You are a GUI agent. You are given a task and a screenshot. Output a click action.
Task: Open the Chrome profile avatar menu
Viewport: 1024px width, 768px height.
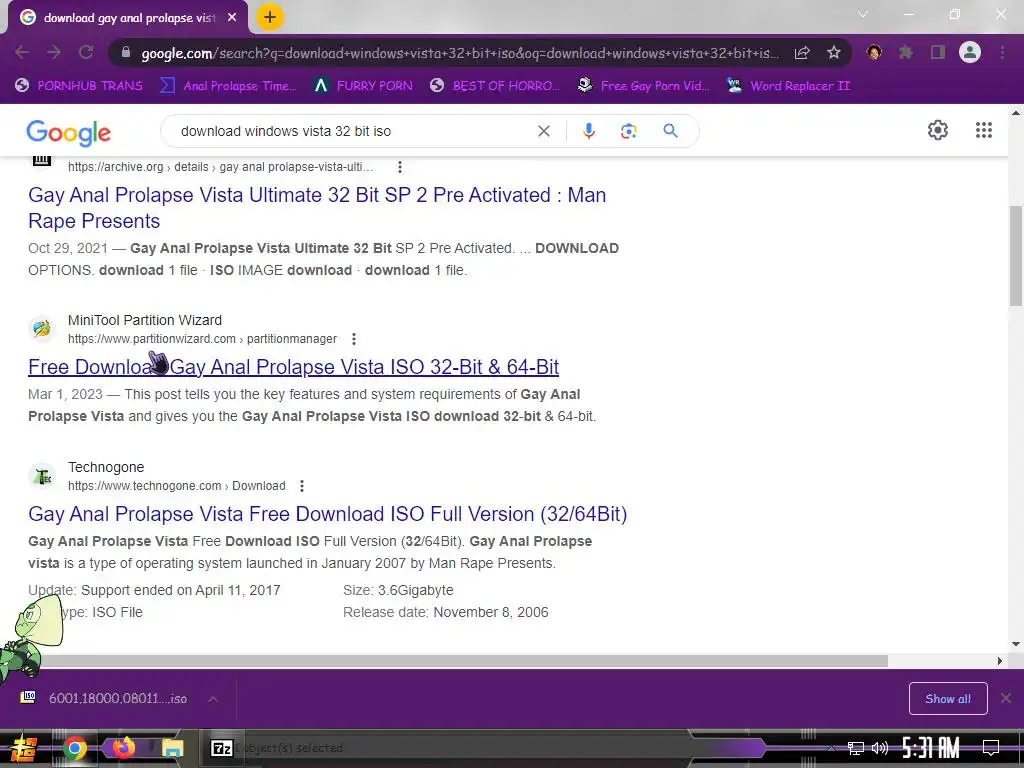[x=970, y=52]
